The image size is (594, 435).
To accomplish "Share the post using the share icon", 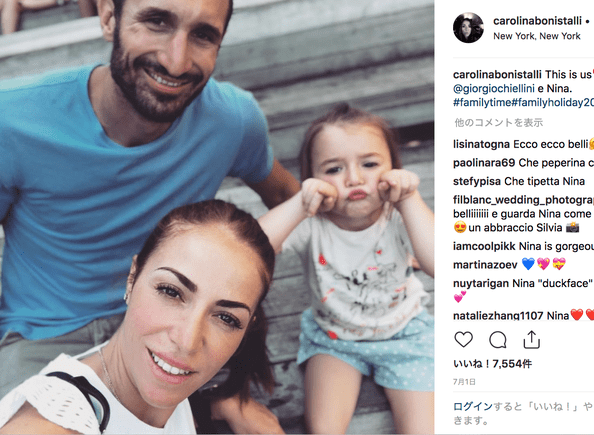I will 531,340.
